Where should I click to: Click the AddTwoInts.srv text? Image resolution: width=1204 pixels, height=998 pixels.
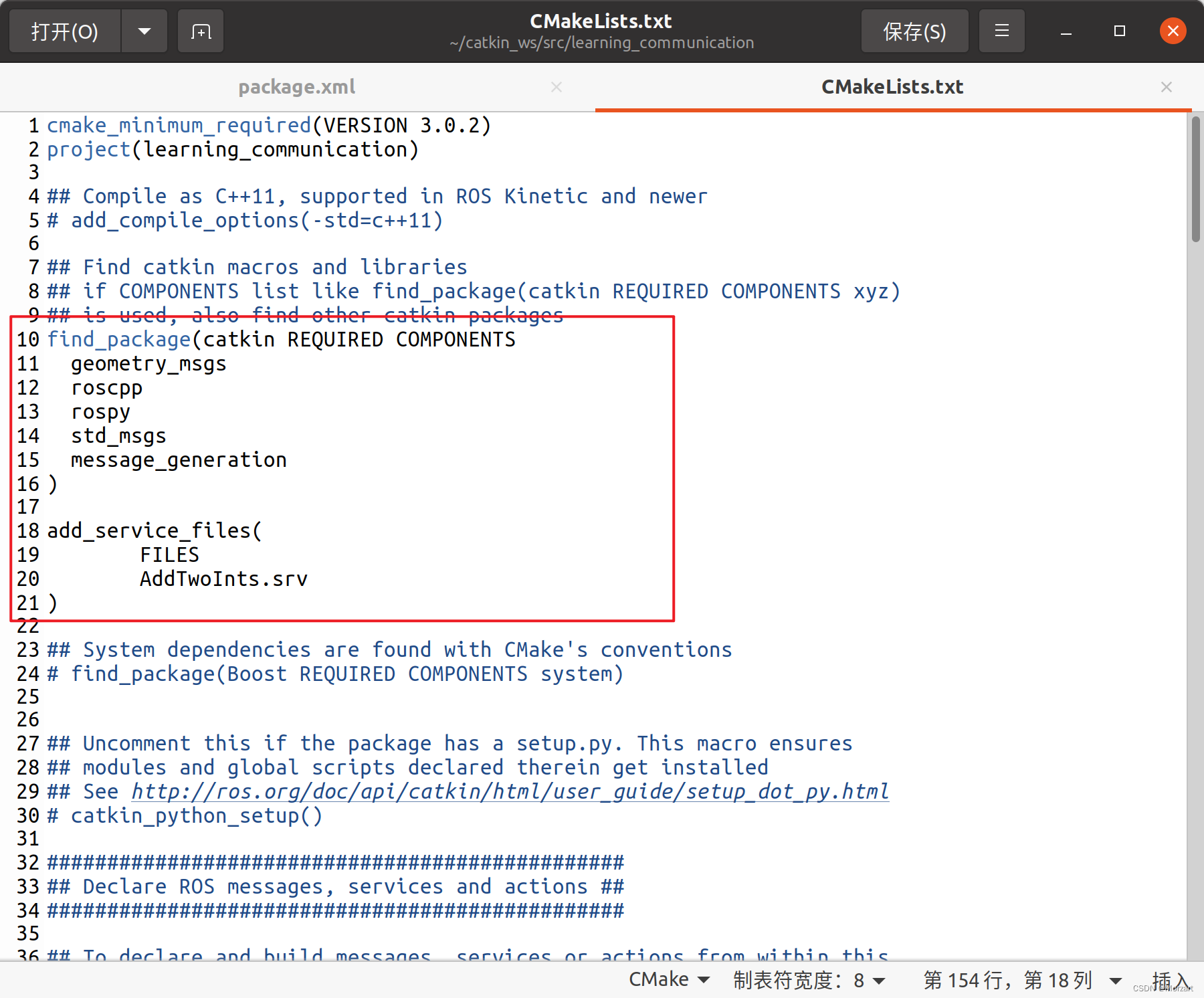pos(223,579)
